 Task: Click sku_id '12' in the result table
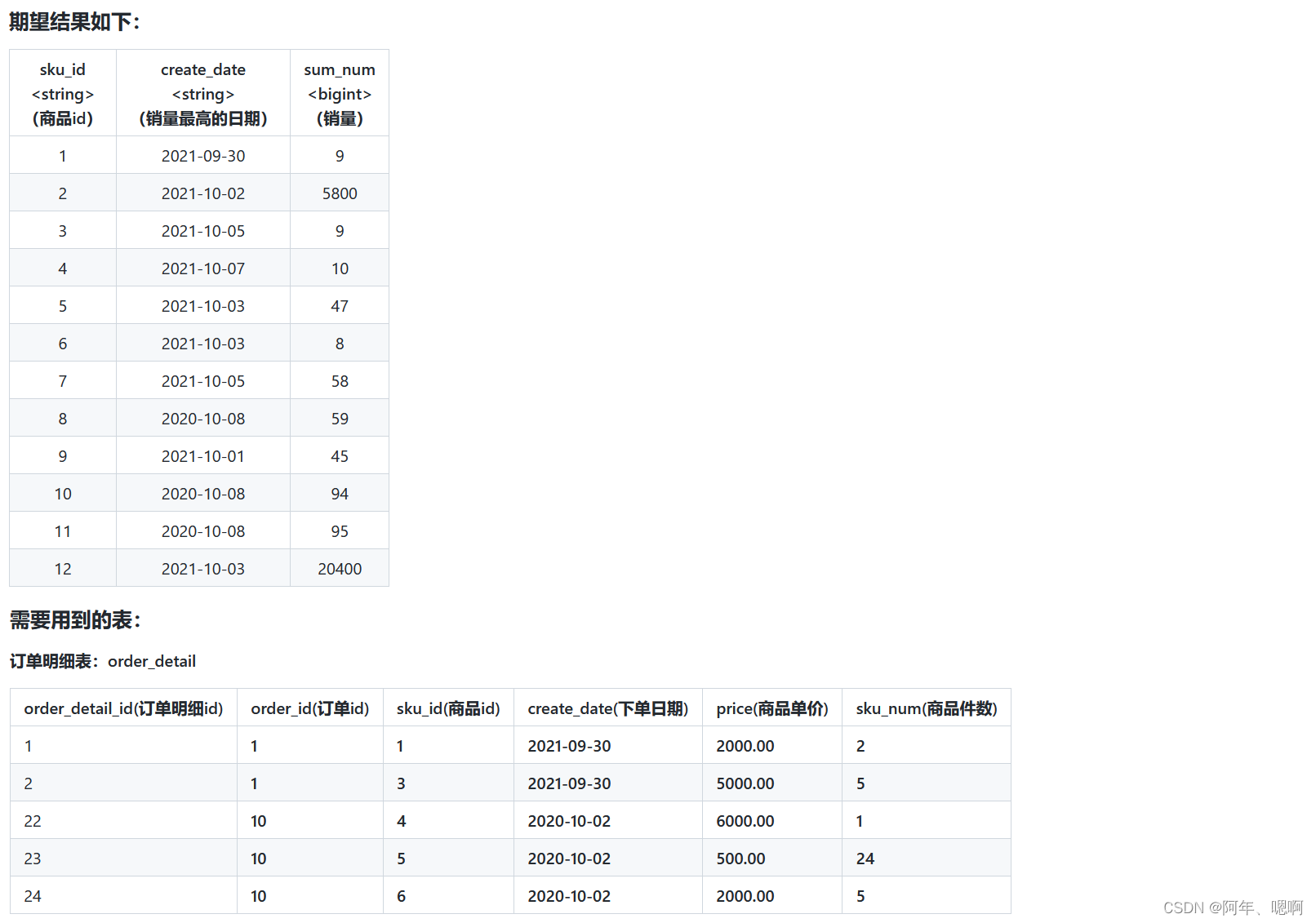click(63, 569)
